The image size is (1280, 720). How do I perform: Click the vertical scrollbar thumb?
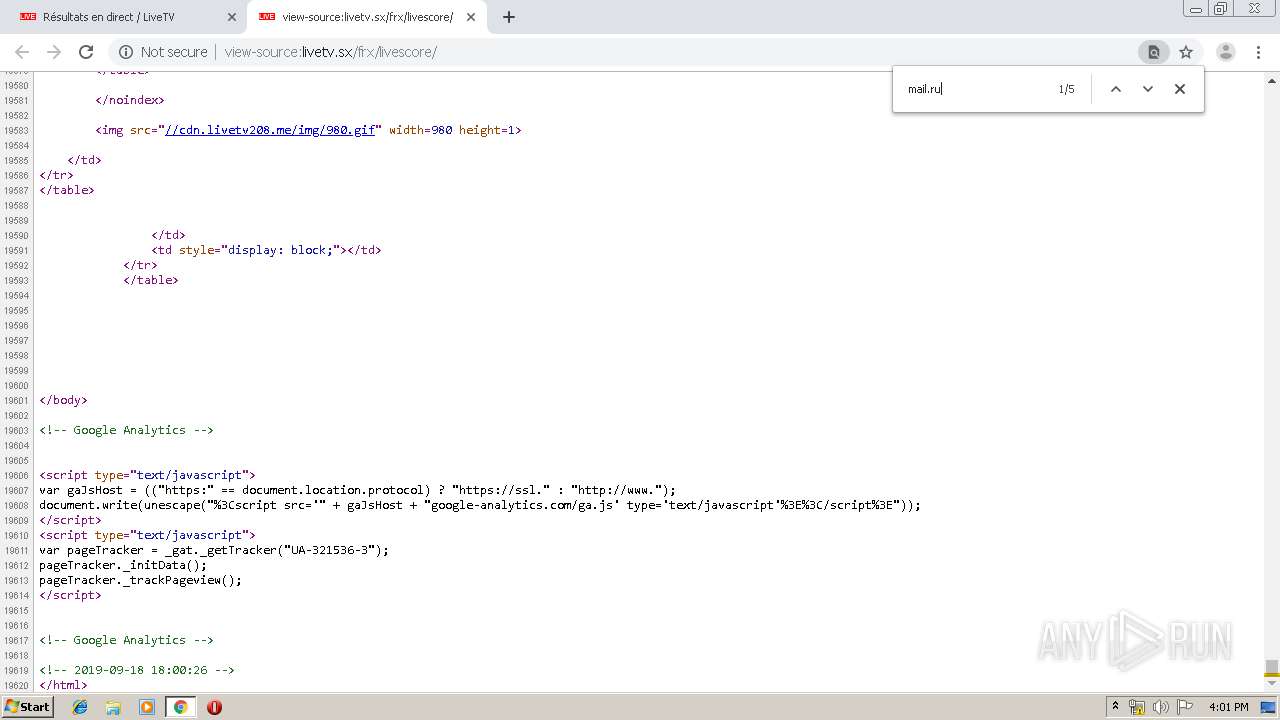1271,667
